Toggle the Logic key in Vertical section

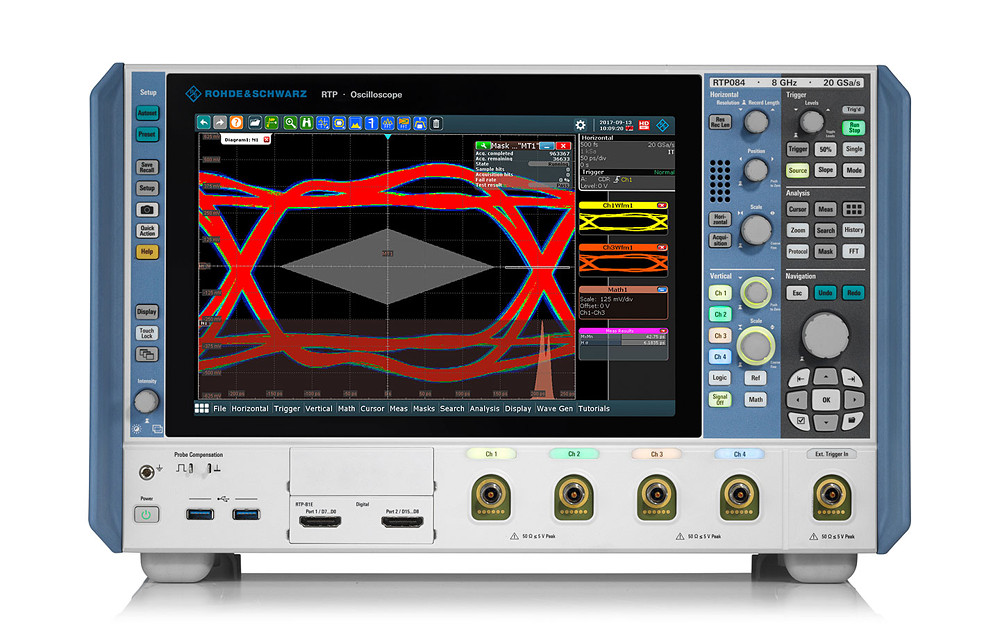[720, 378]
